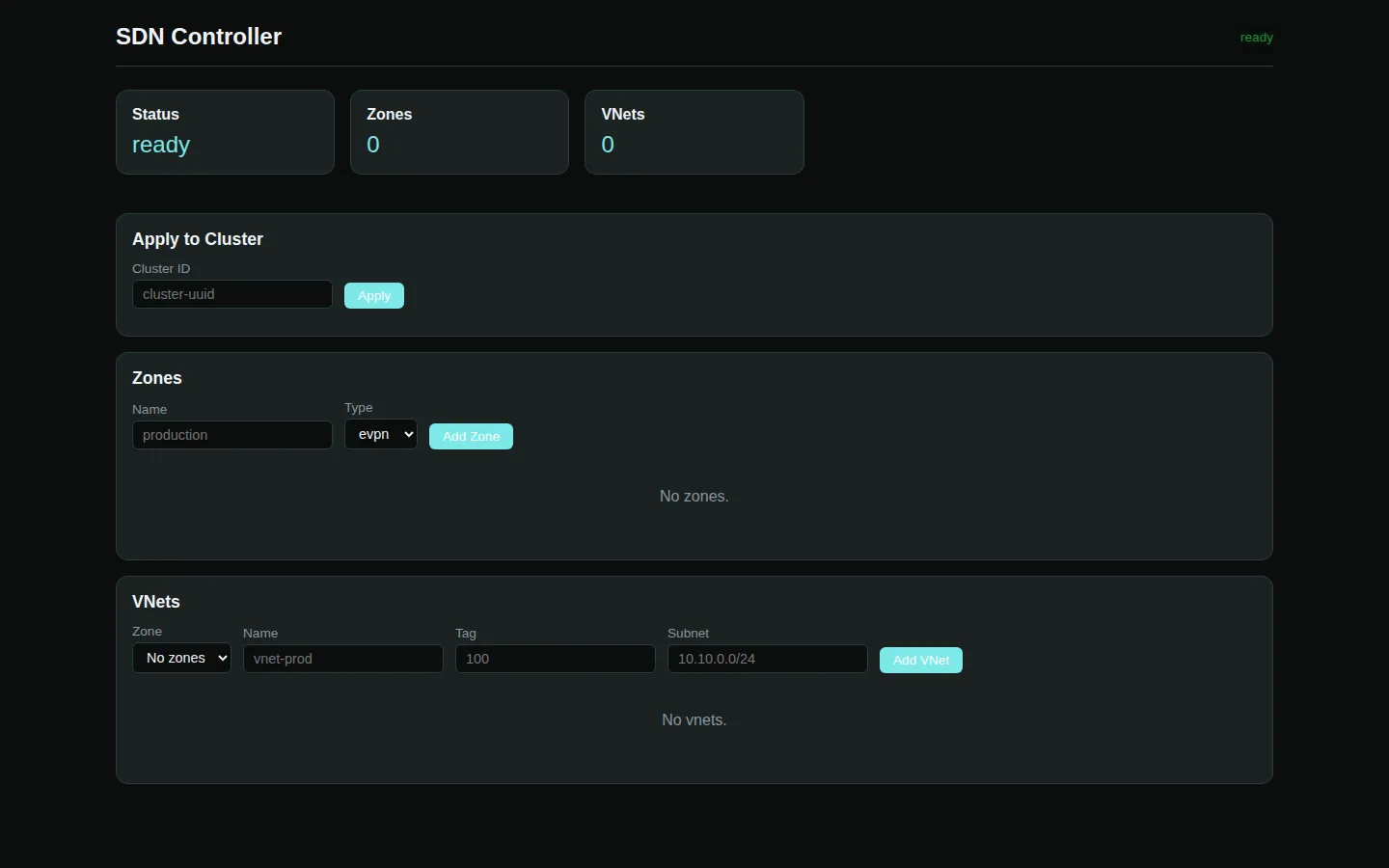The image size is (1389, 868).
Task: Click the SDN Controller page title
Action: 199,37
